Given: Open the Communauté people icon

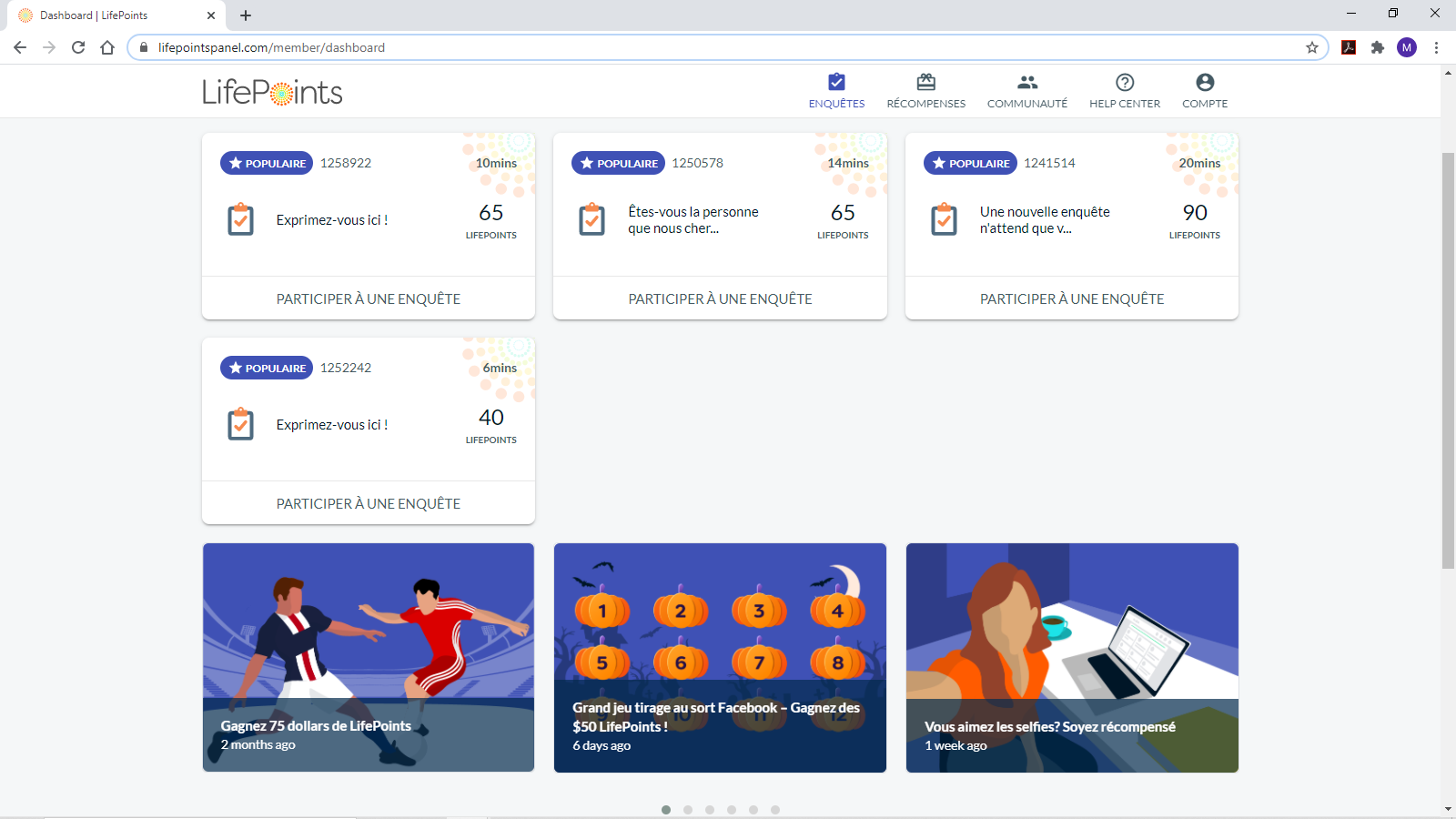Looking at the screenshot, I should [x=1027, y=82].
